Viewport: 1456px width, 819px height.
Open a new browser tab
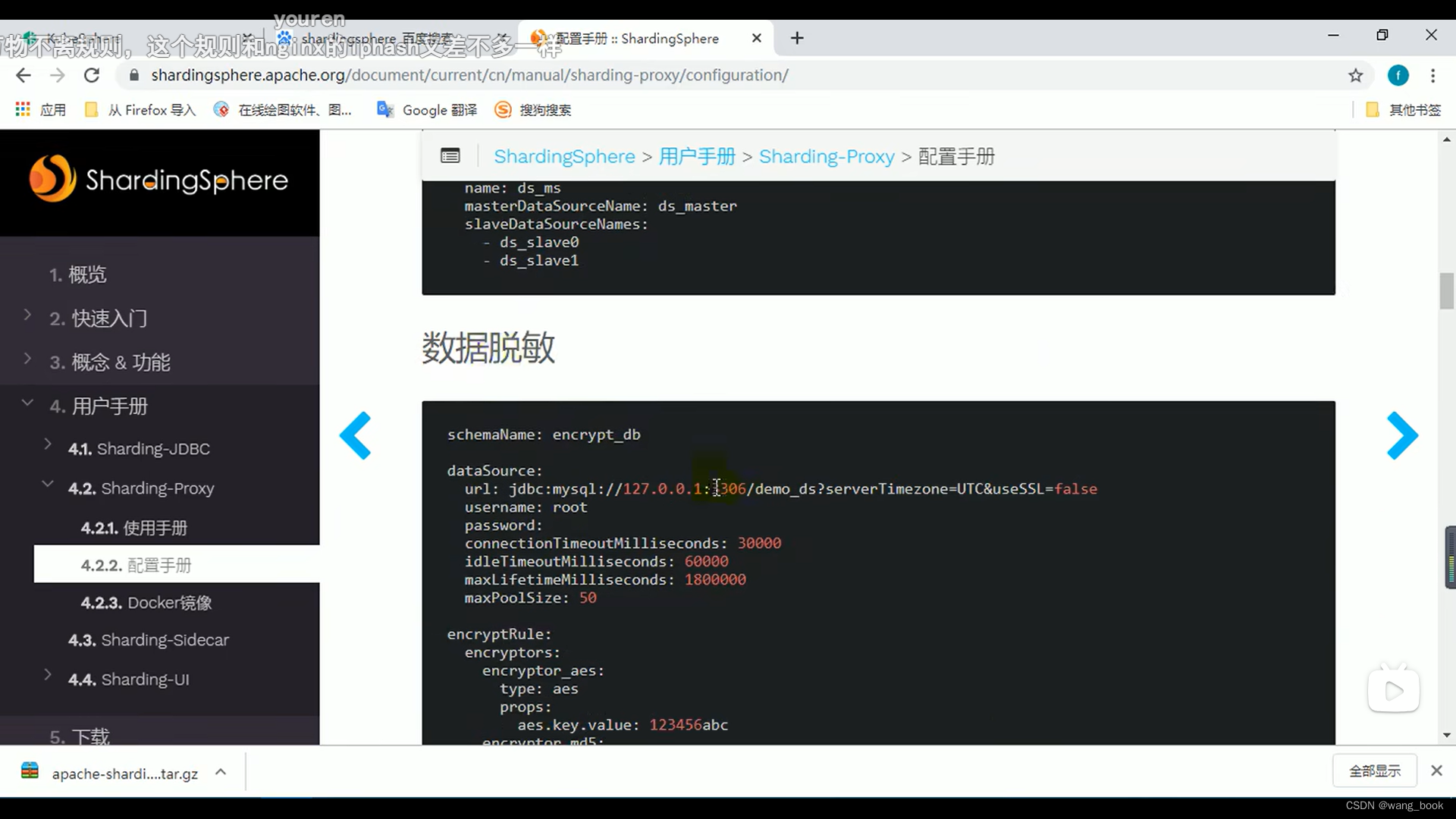pos(797,38)
